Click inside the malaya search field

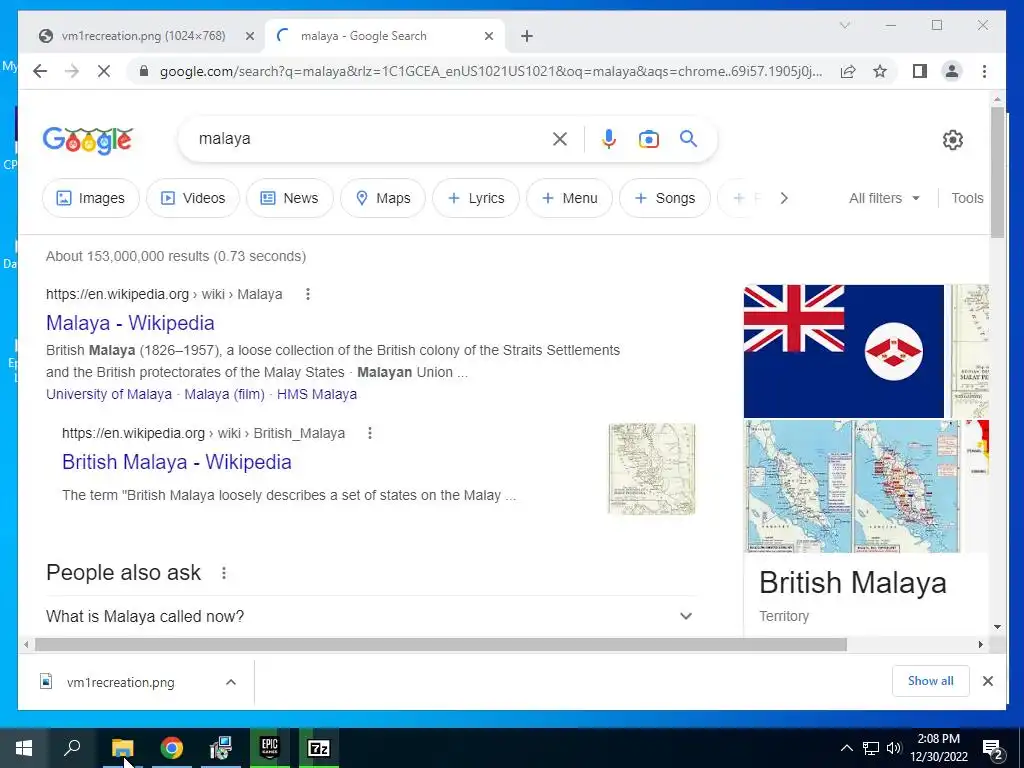pyautogui.click(x=372, y=138)
